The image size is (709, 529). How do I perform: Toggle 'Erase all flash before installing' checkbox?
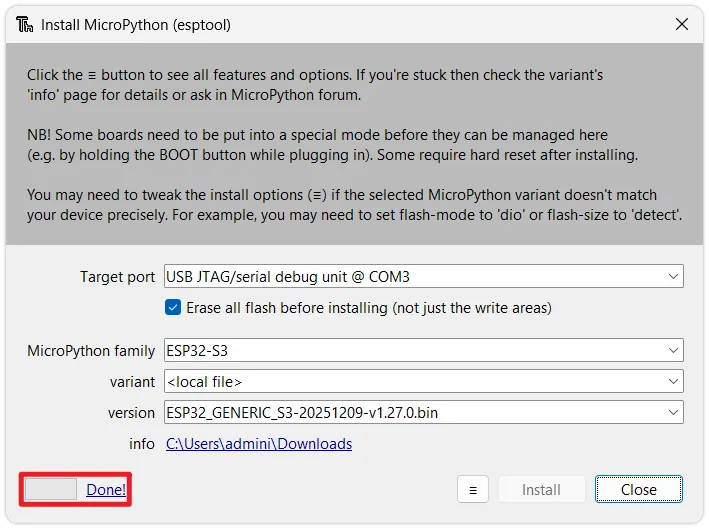174,307
